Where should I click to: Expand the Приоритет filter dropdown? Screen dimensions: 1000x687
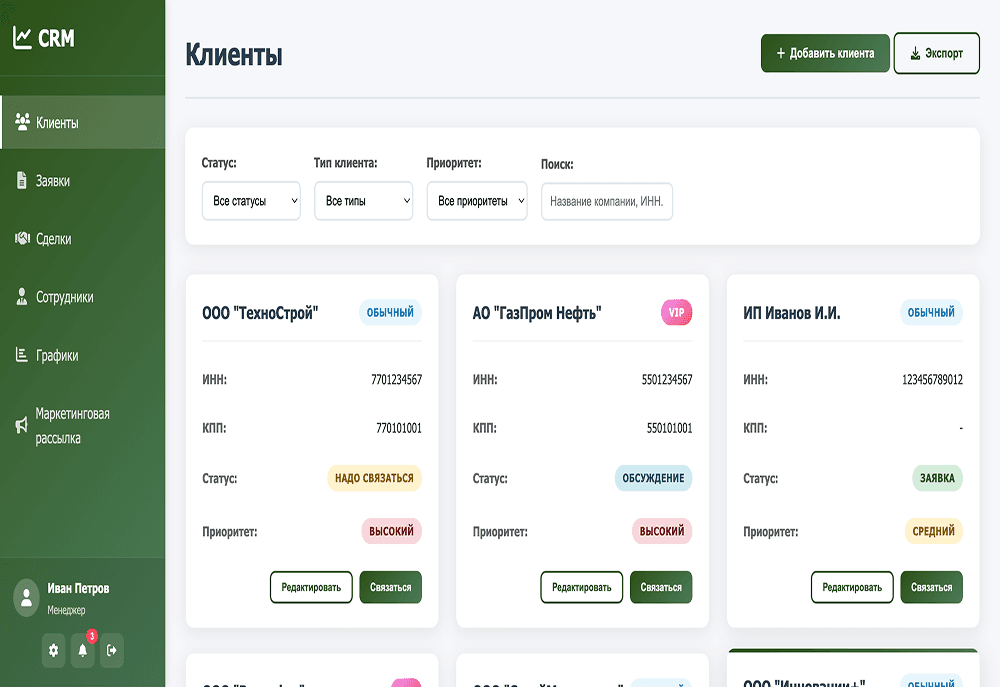point(476,201)
